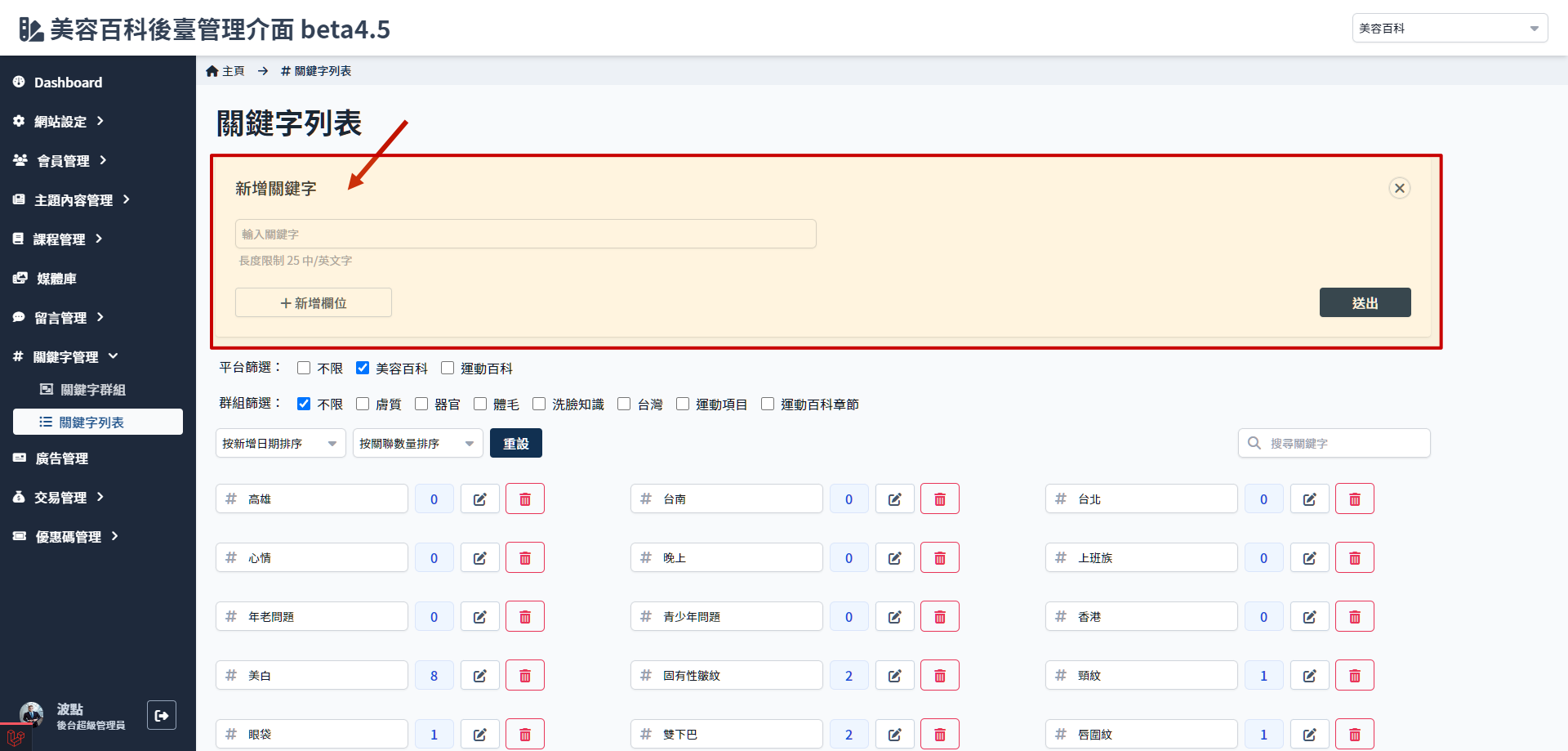Delete the 唇周紋 keyword
Viewport: 1568px width, 751px height.
point(1355,734)
